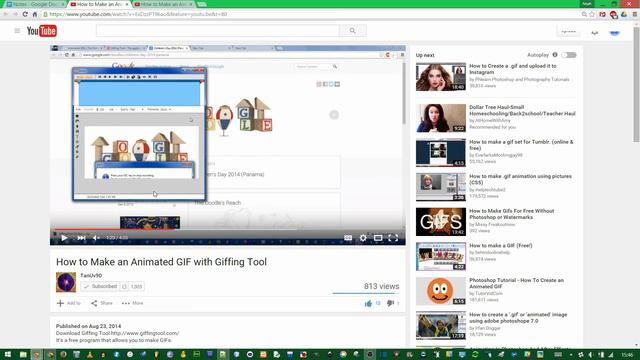Like the video with thumbs up
The width and height of the screenshot is (640, 360).
pos(368,303)
